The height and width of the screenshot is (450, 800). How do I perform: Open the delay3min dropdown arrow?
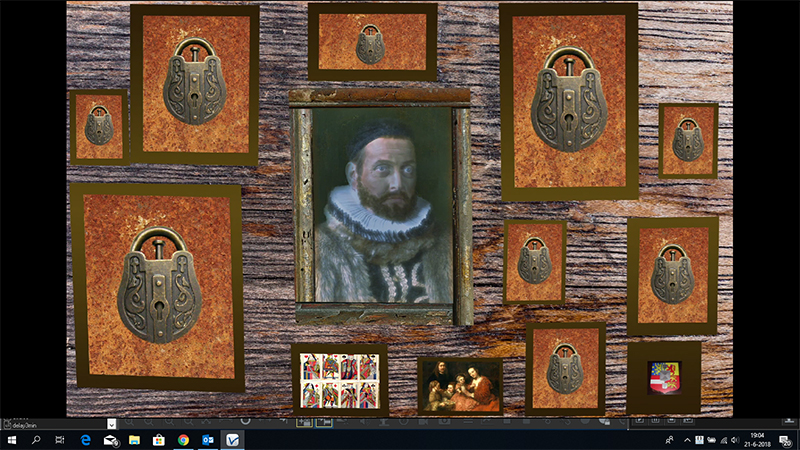pos(112,424)
